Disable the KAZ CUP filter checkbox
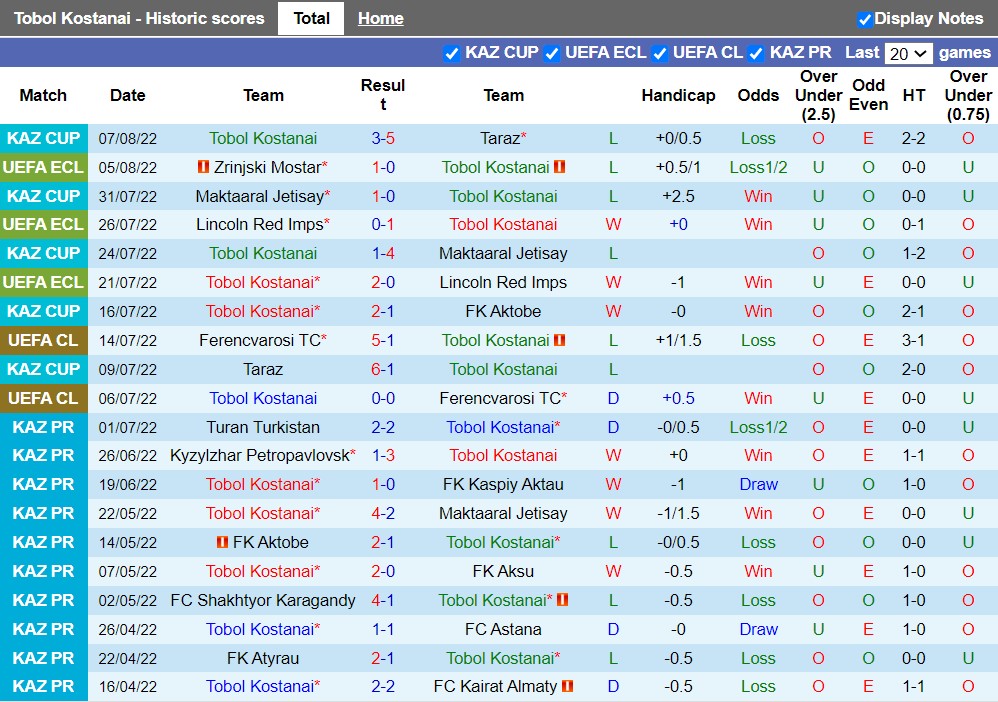Screen dimensions: 998x702 [453, 52]
